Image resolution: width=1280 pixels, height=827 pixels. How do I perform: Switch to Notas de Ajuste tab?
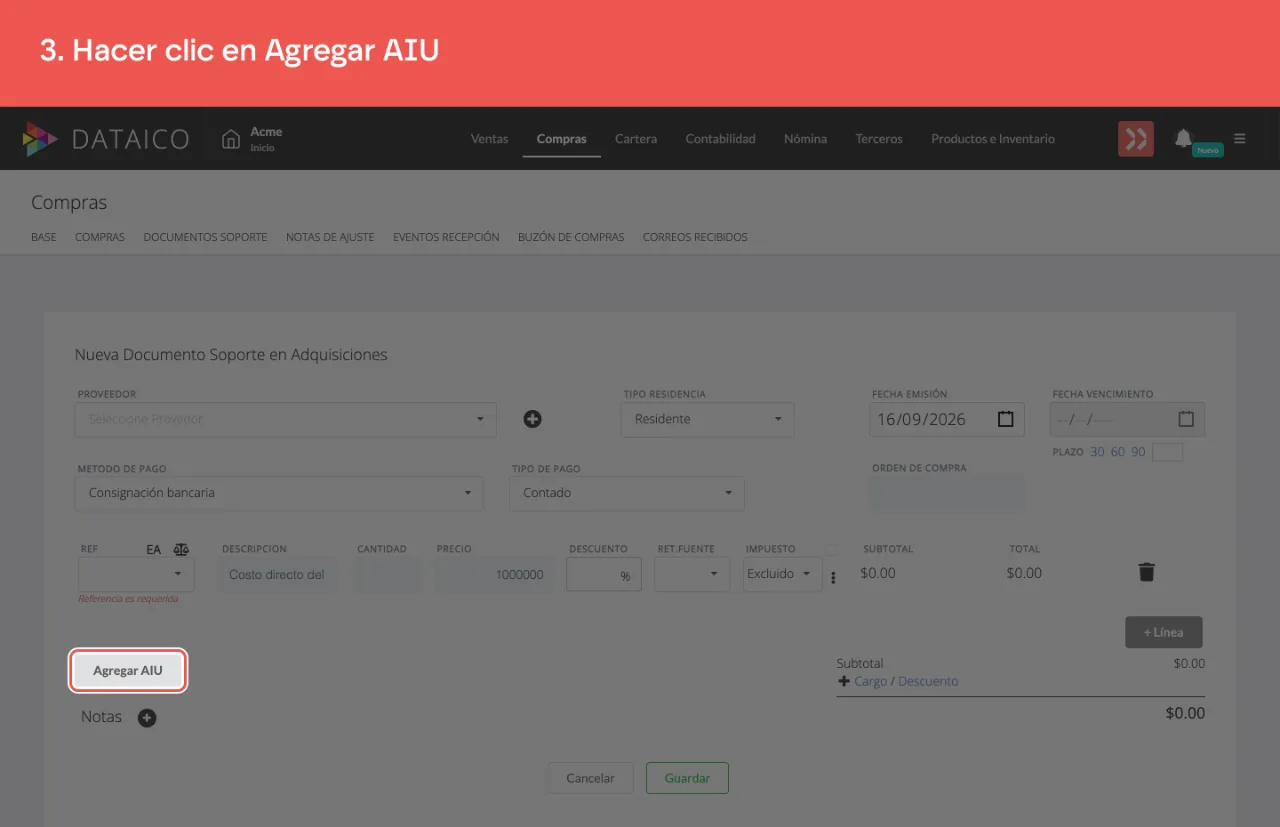pos(330,237)
